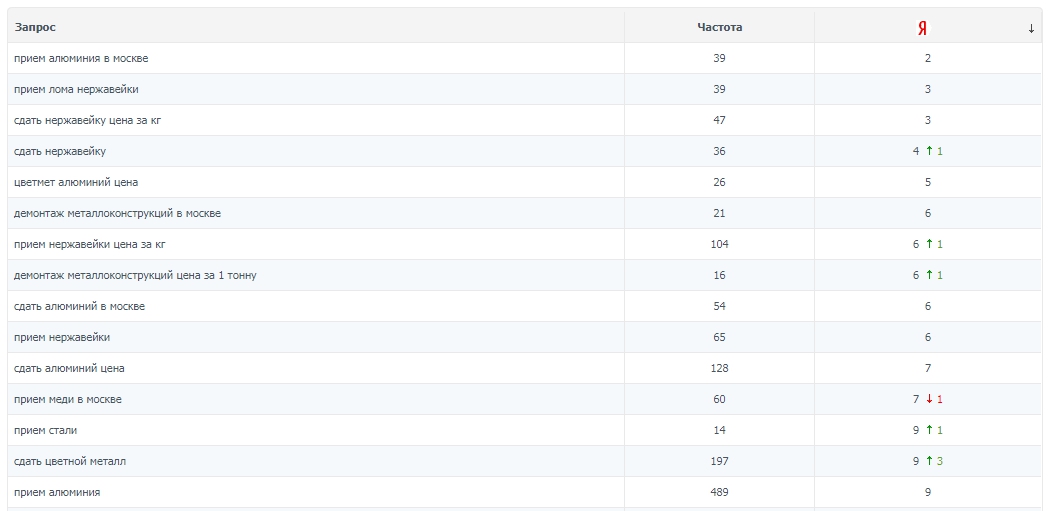Click frequency value 197

[x=719, y=461]
